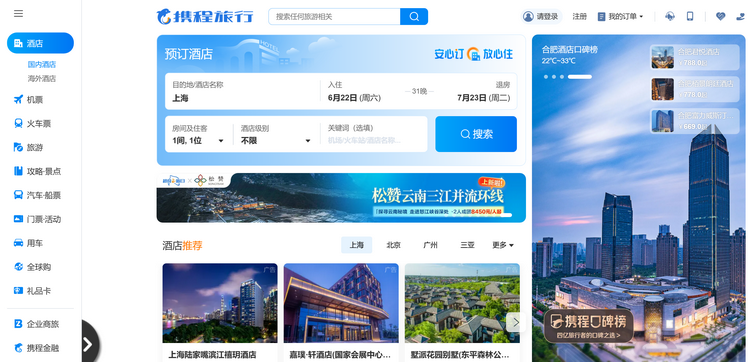Click the carousel indicator dots

pos(567,77)
